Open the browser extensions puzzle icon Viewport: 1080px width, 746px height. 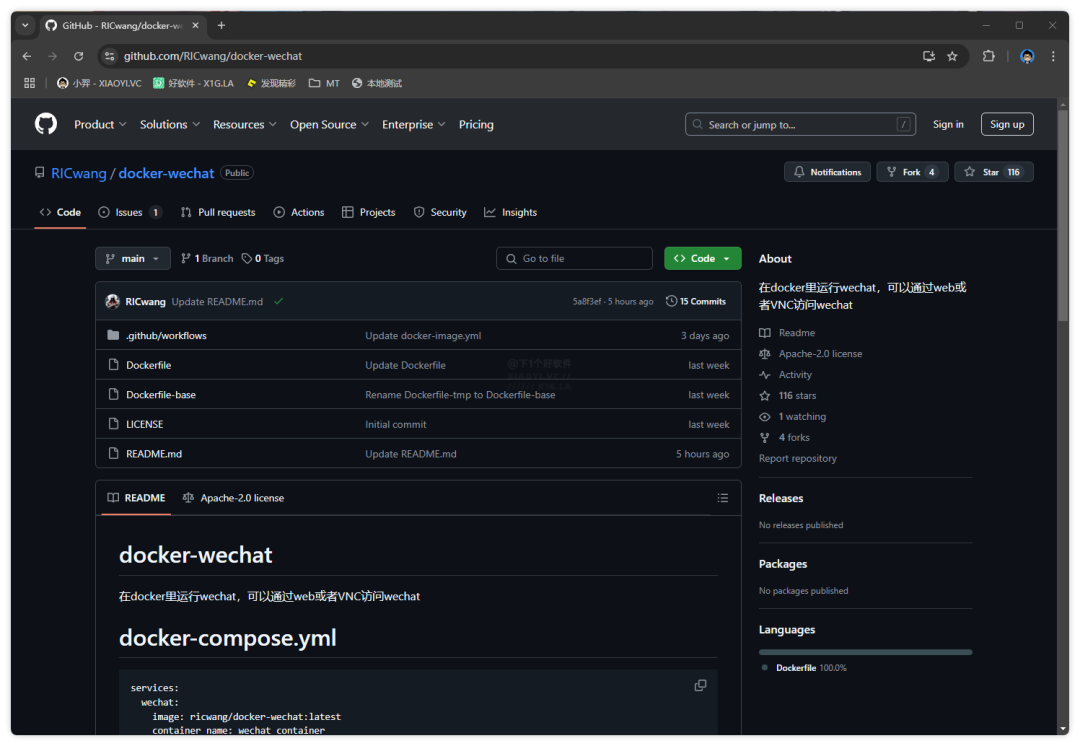(x=988, y=56)
